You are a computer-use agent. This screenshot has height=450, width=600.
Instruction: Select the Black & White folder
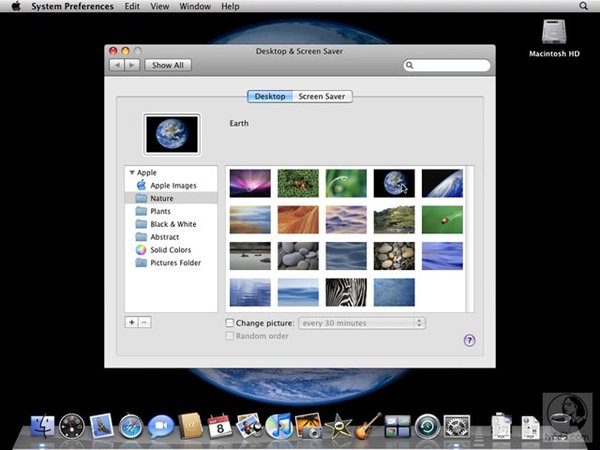pyautogui.click(x=171, y=224)
